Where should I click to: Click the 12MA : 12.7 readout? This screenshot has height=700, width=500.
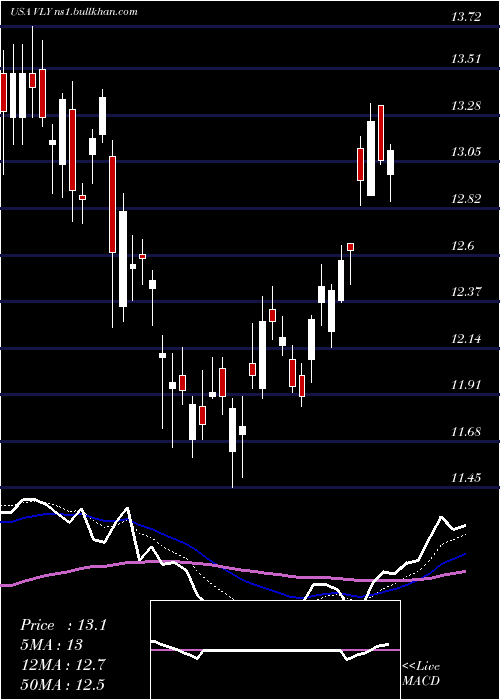point(63,665)
